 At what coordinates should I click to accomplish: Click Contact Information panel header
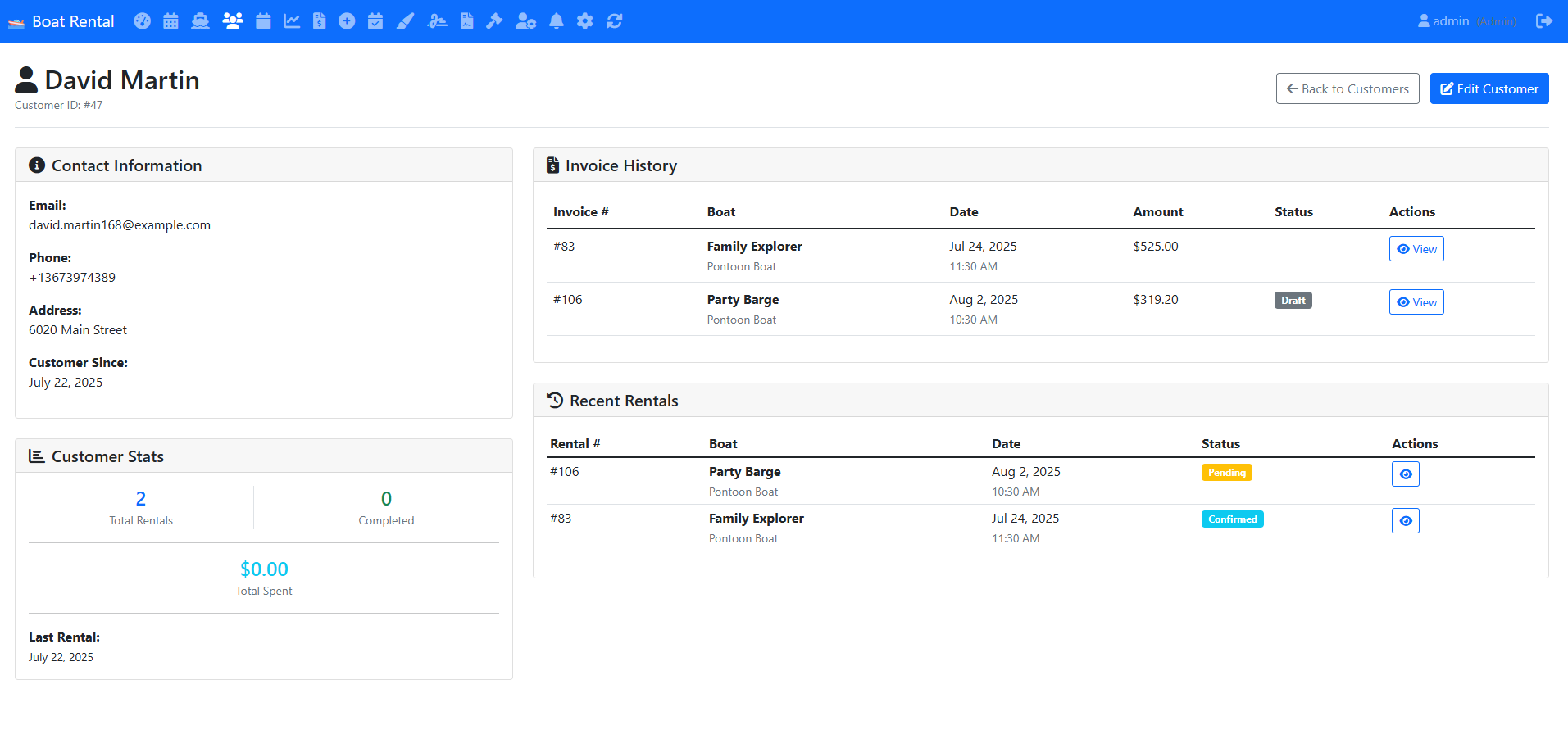click(264, 165)
